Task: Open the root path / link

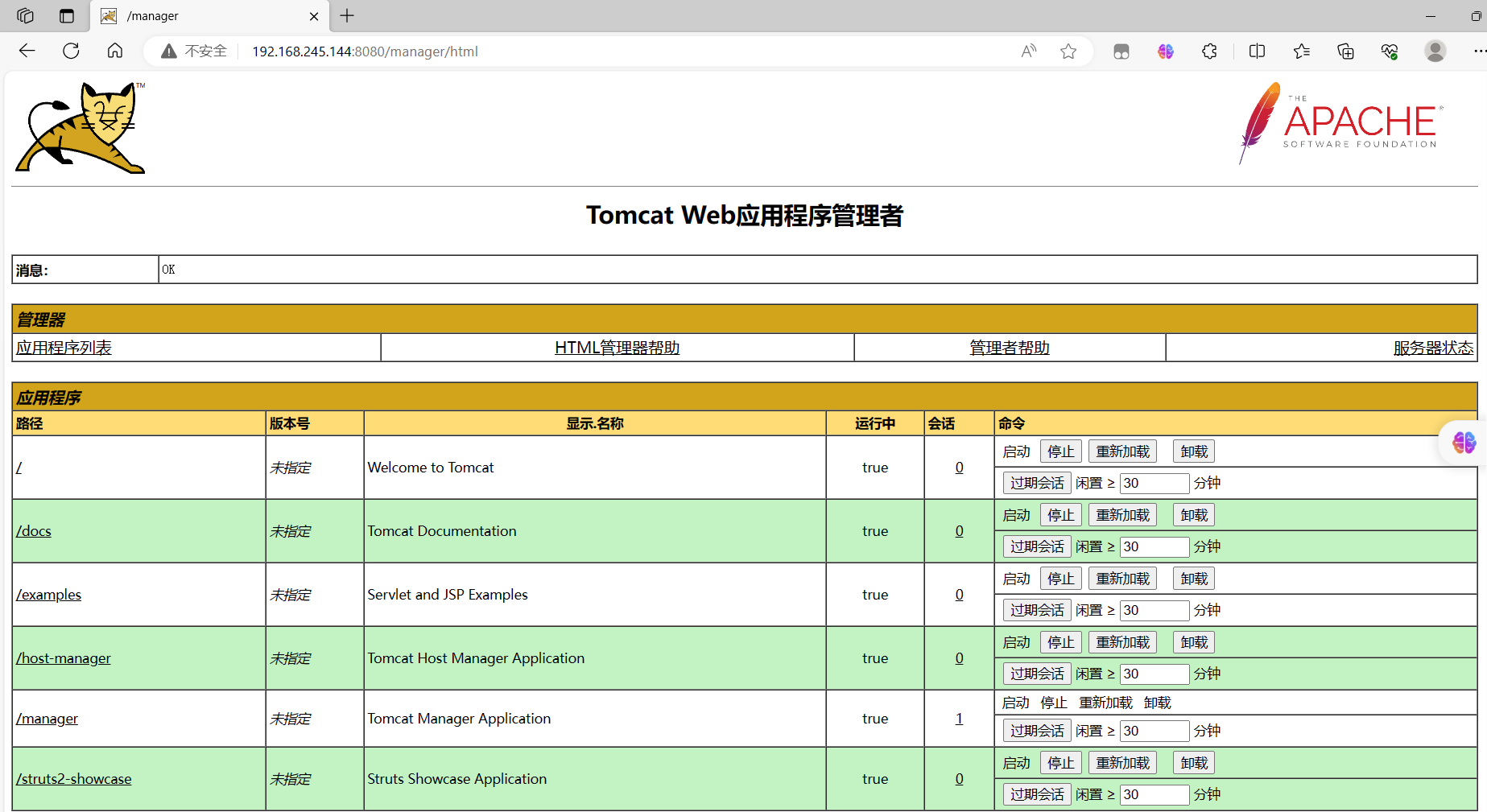Action: click(x=19, y=468)
